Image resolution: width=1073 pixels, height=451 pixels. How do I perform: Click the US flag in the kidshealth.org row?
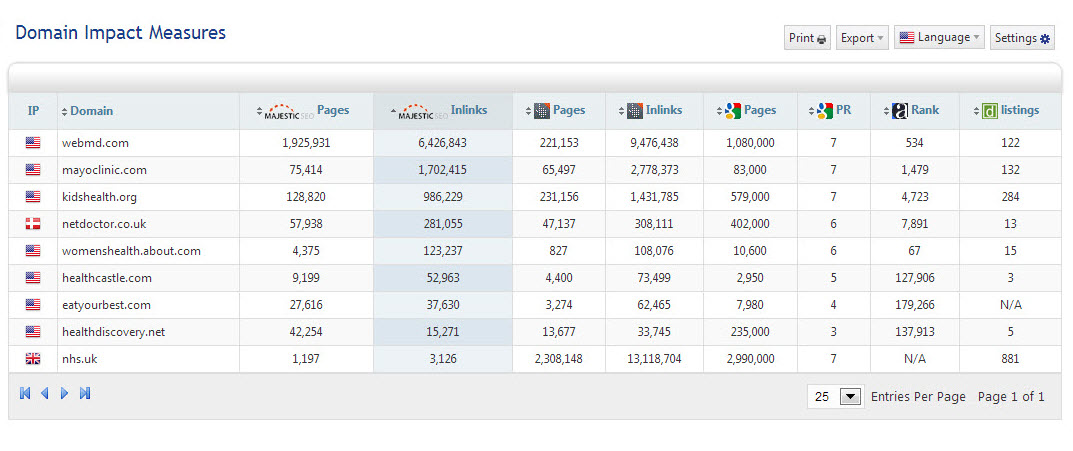click(x=33, y=196)
